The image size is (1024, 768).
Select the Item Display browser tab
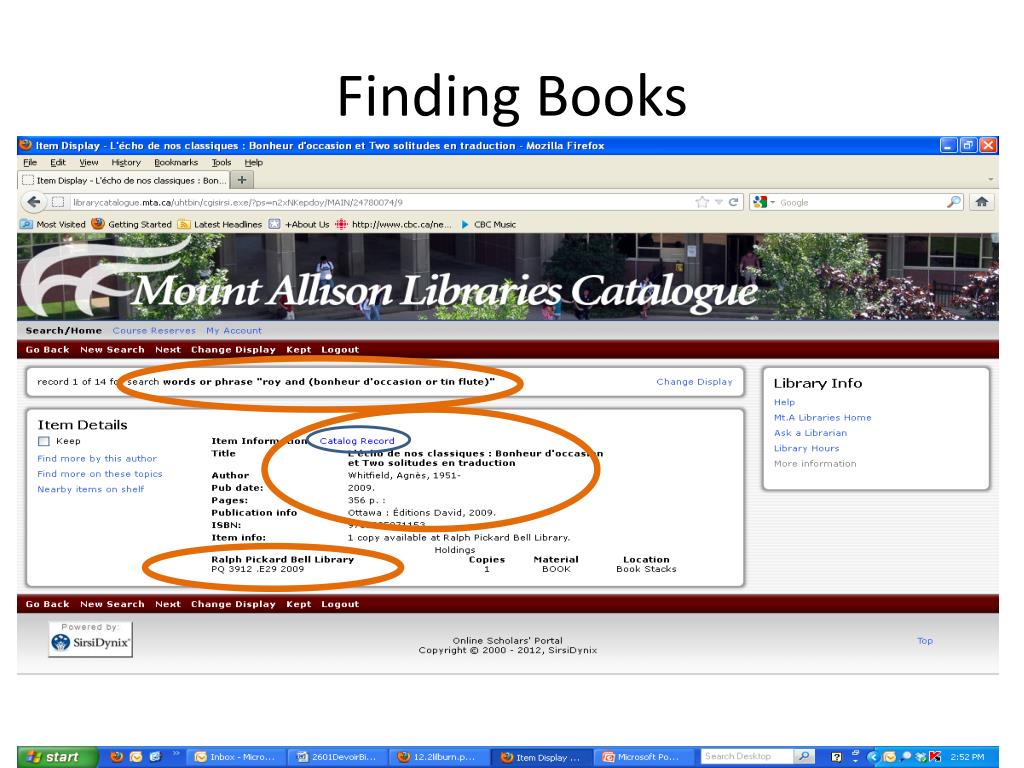(124, 180)
